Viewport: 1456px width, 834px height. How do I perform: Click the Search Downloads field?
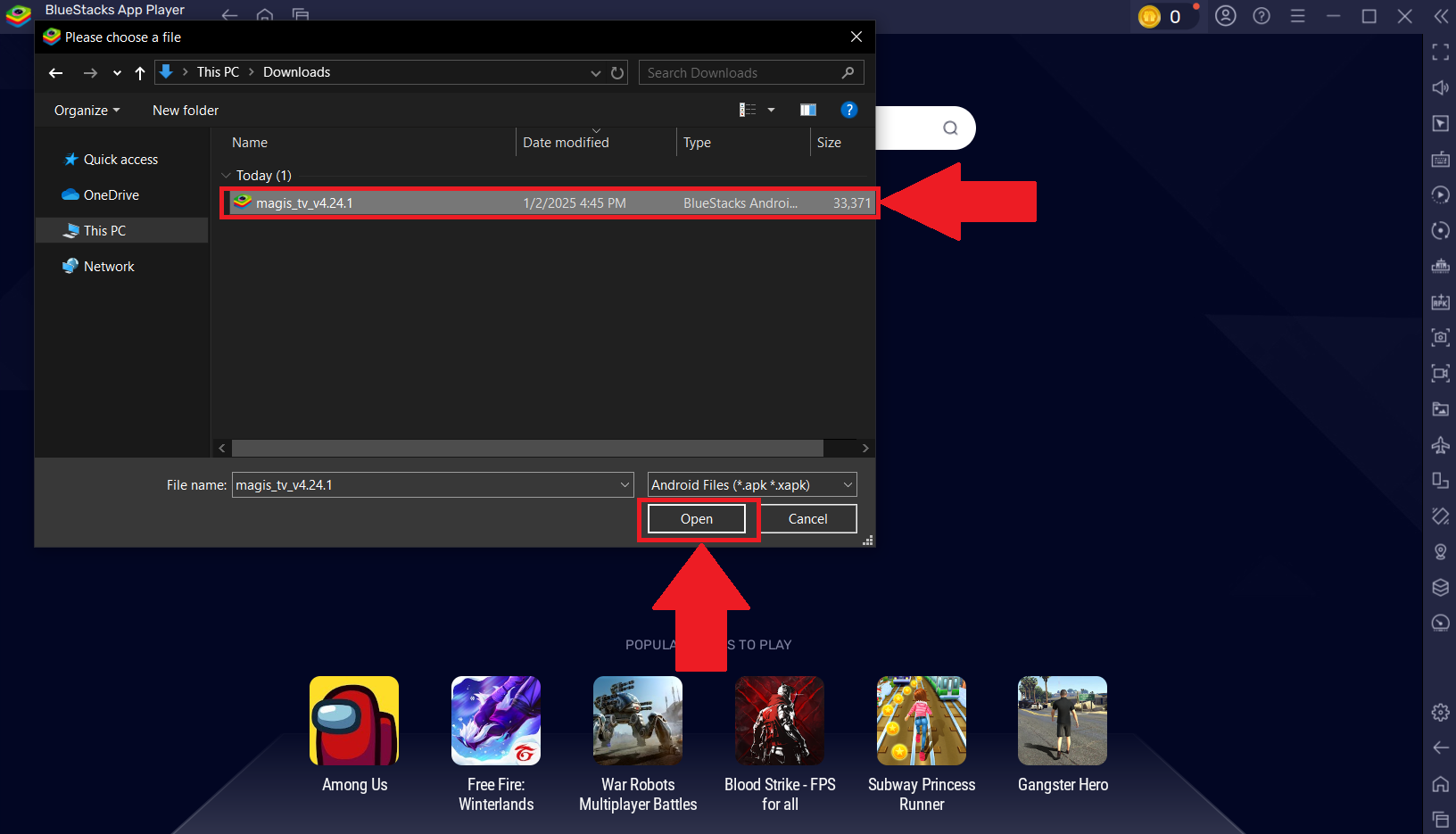pos(740,73)
